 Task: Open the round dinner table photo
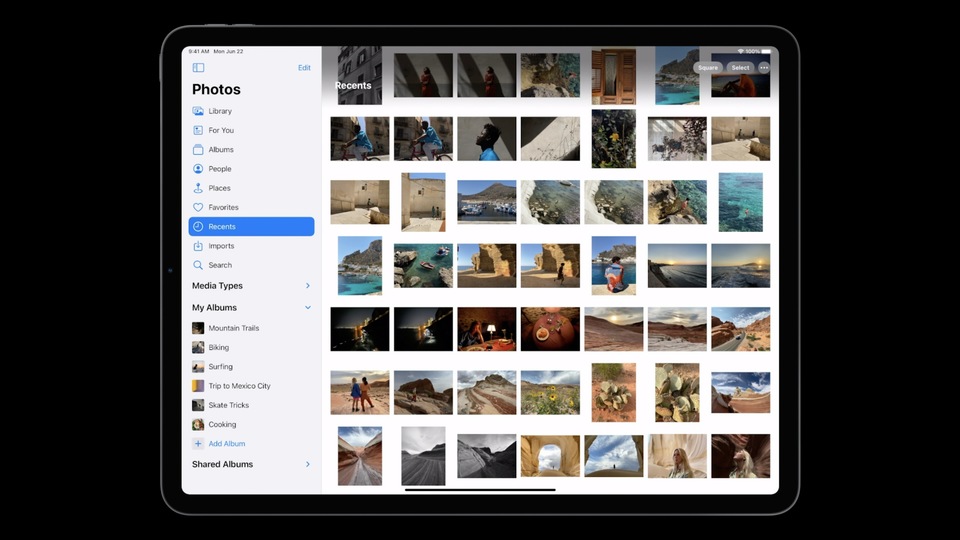point(550,329)
